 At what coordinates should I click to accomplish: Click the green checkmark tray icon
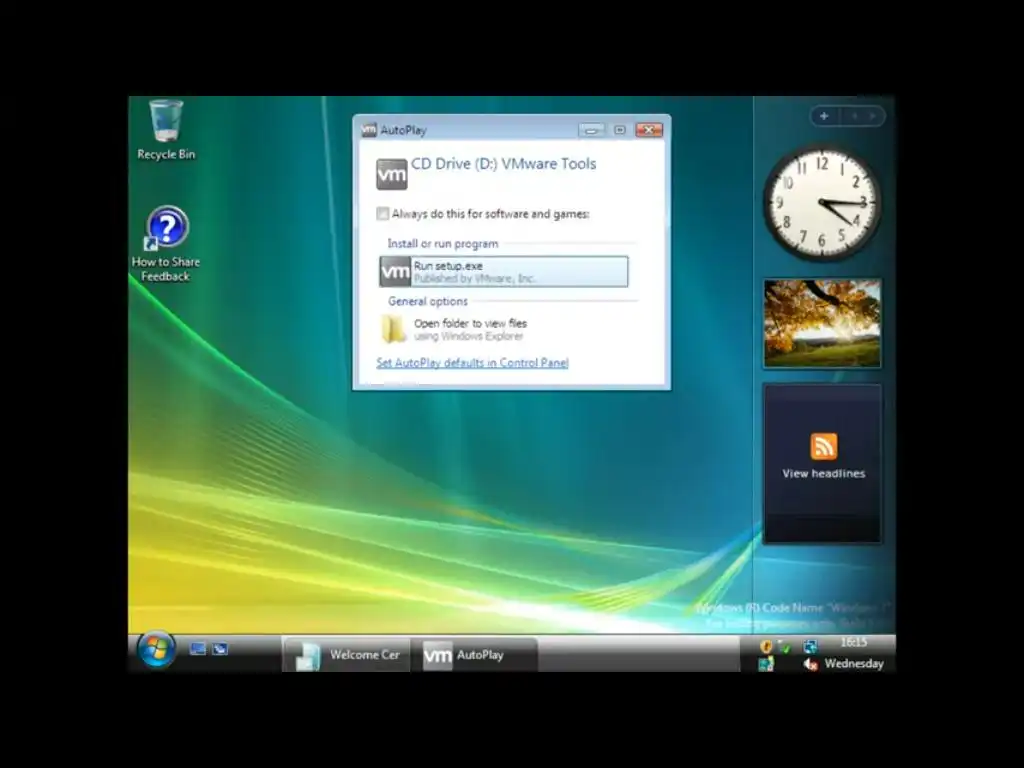(785, 648)
